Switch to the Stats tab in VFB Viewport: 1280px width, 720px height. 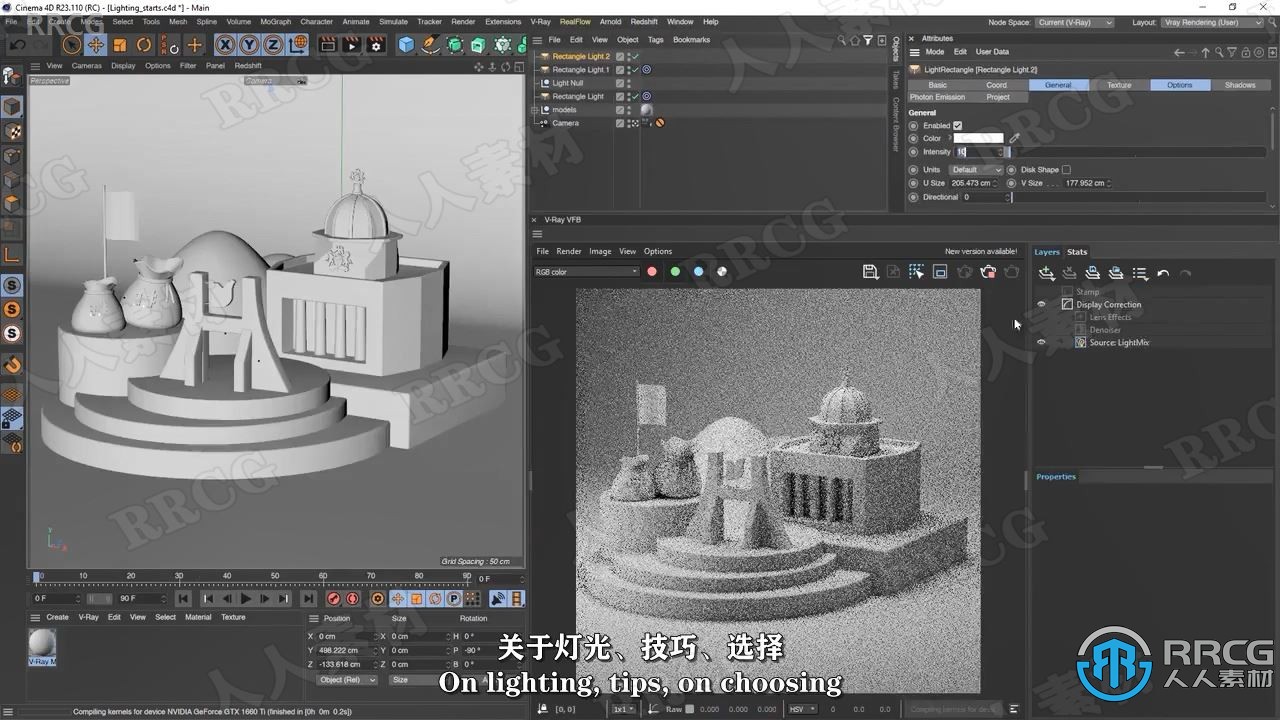click(1077, 252)
